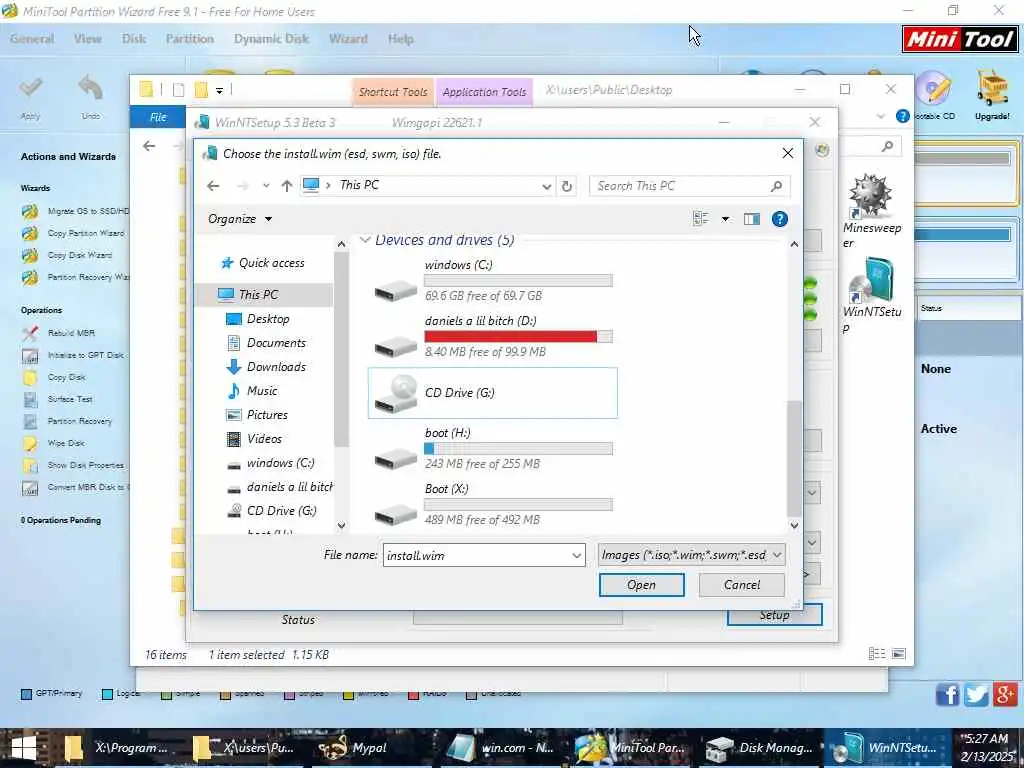Image resolution: width=1024 pixels, height=768 pixels.
Task: Open the Dynamic Disk menu in MiniTool
Action: tap(272, 39)
